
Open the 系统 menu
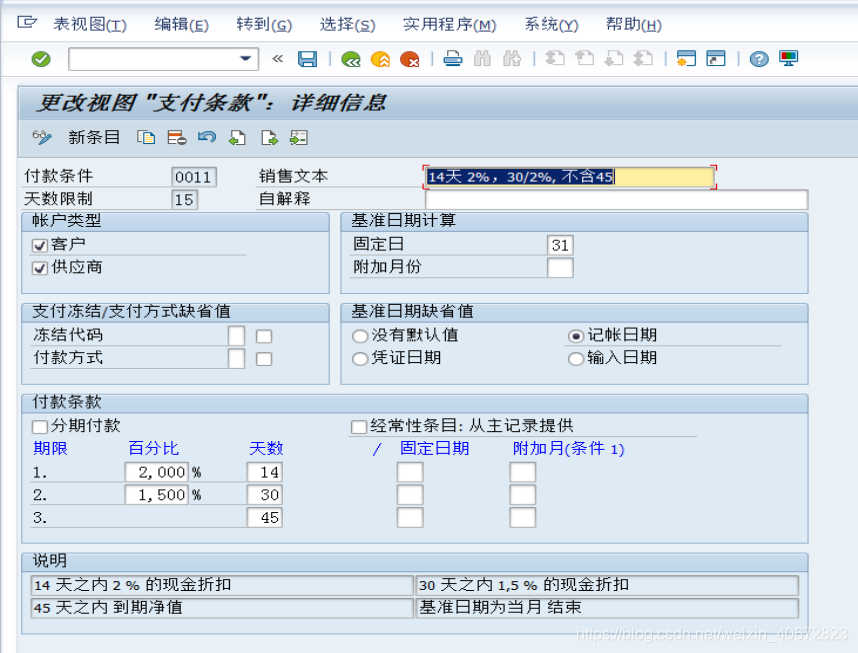point(551,25)
